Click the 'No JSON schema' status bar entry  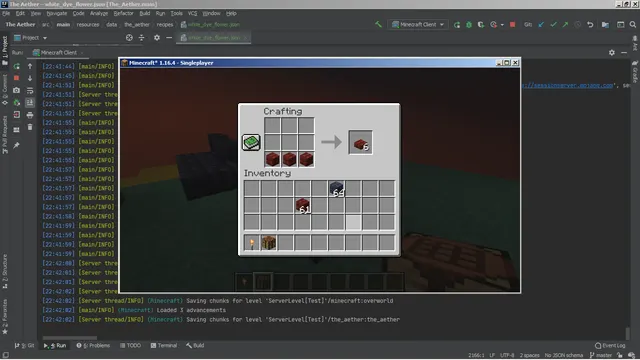(x=564, y=355)
